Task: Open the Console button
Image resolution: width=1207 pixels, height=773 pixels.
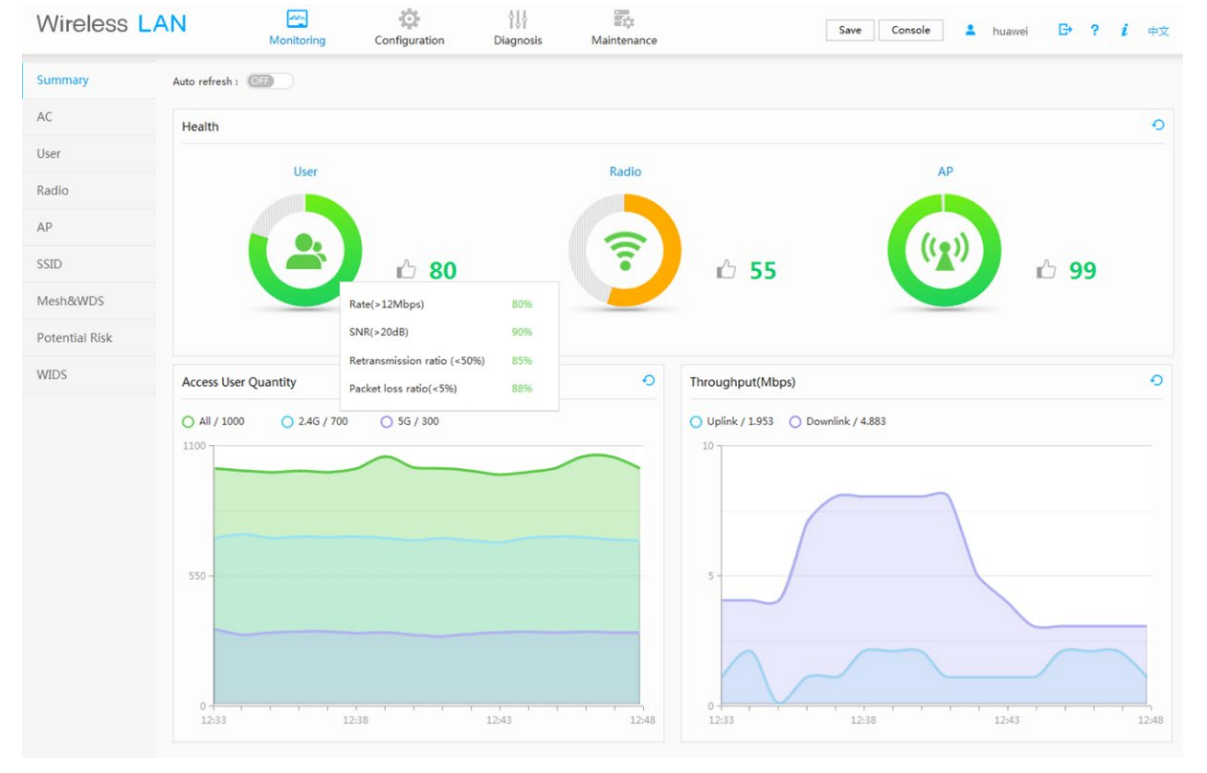Action: coord(911,30)
